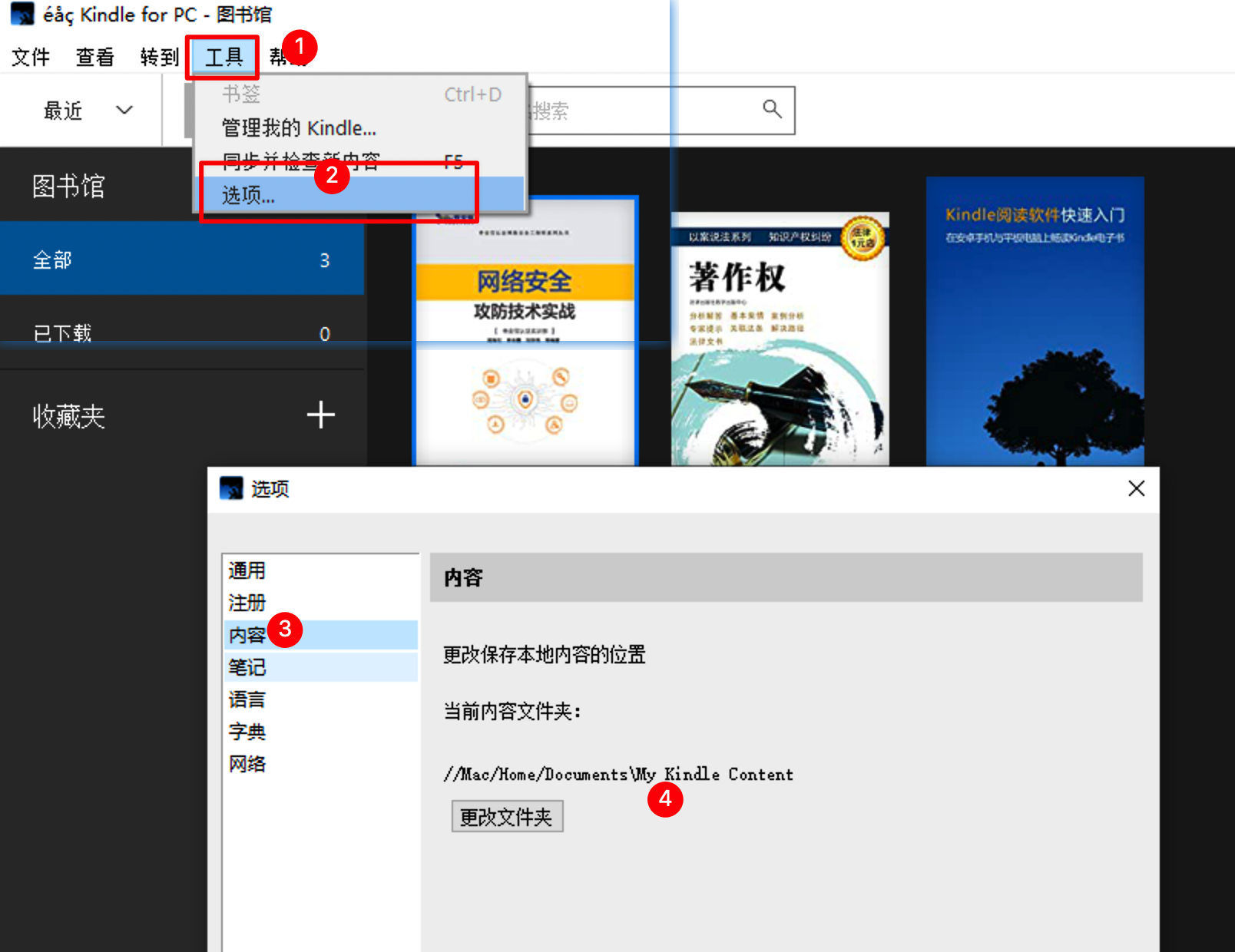
Task: Click the 书签 menu entry
Action: click(359, 94)
